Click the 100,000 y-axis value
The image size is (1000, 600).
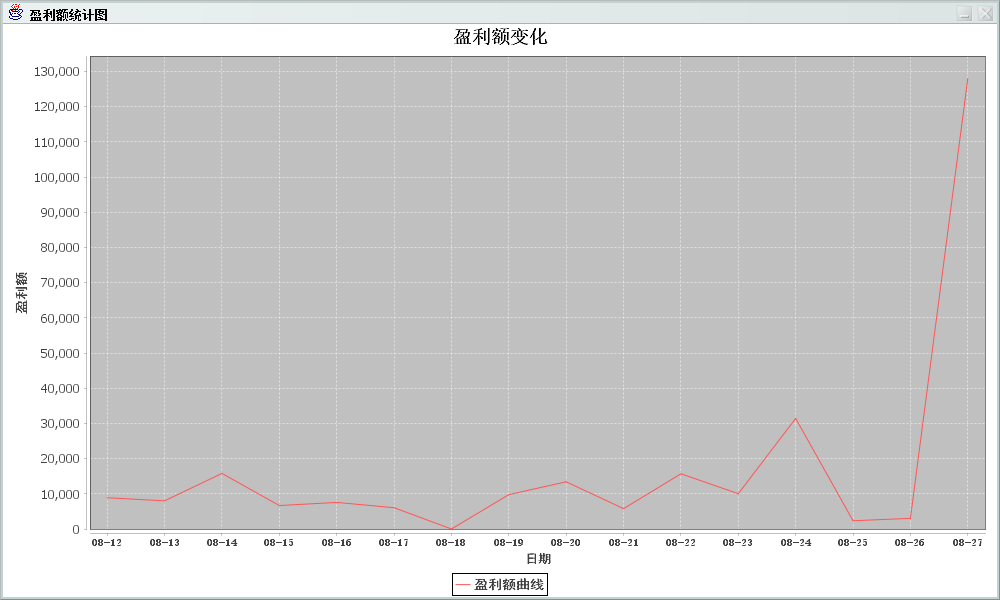click(x=57, y=177)
